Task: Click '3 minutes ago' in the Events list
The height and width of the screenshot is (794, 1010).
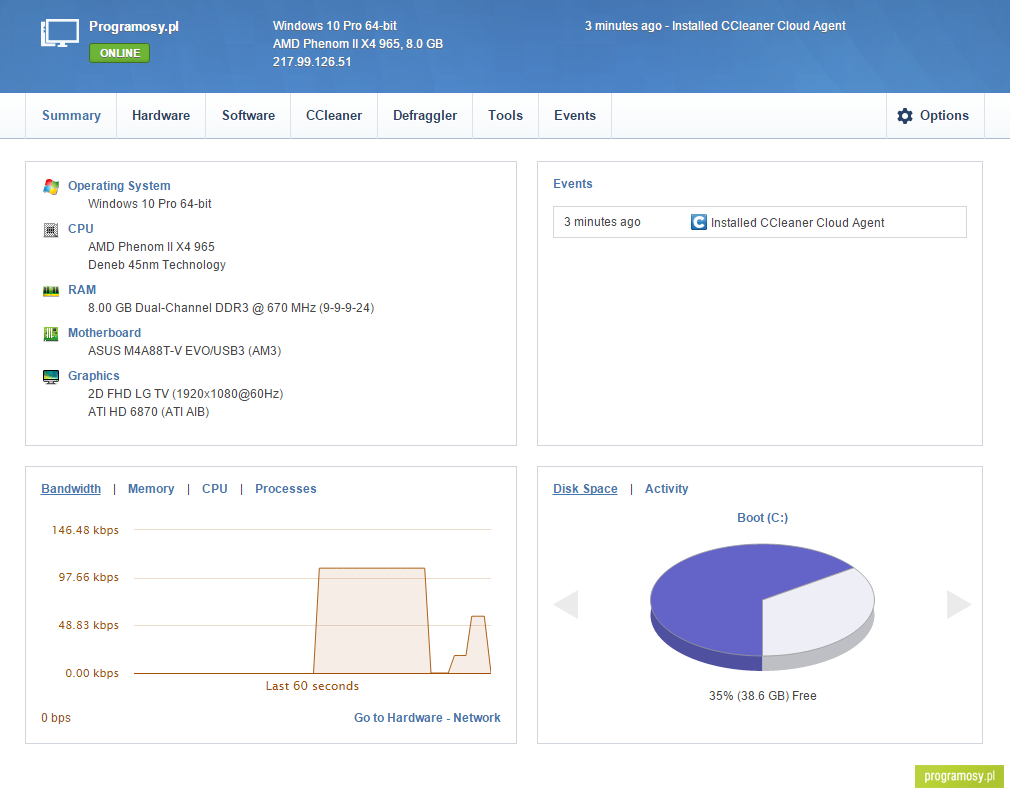Action: (x=602, y=222)
